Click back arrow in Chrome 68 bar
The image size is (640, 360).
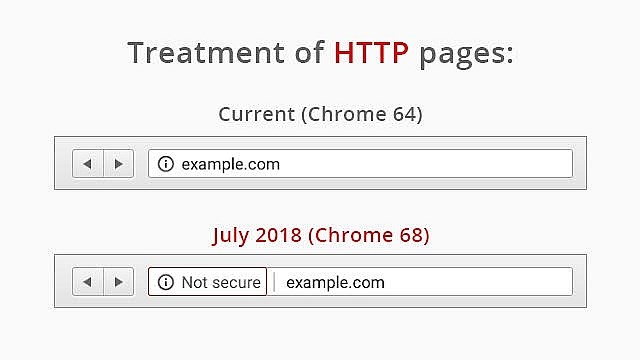click(x=87, y=282)
